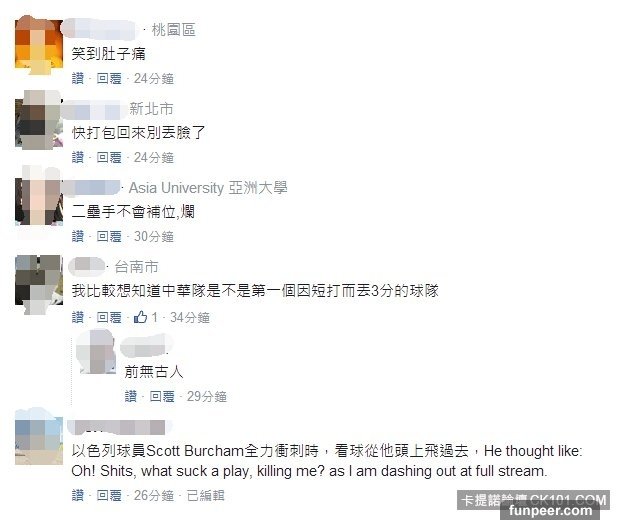Open the Asia University 亞洲大學 link

(x=208, y=188)
